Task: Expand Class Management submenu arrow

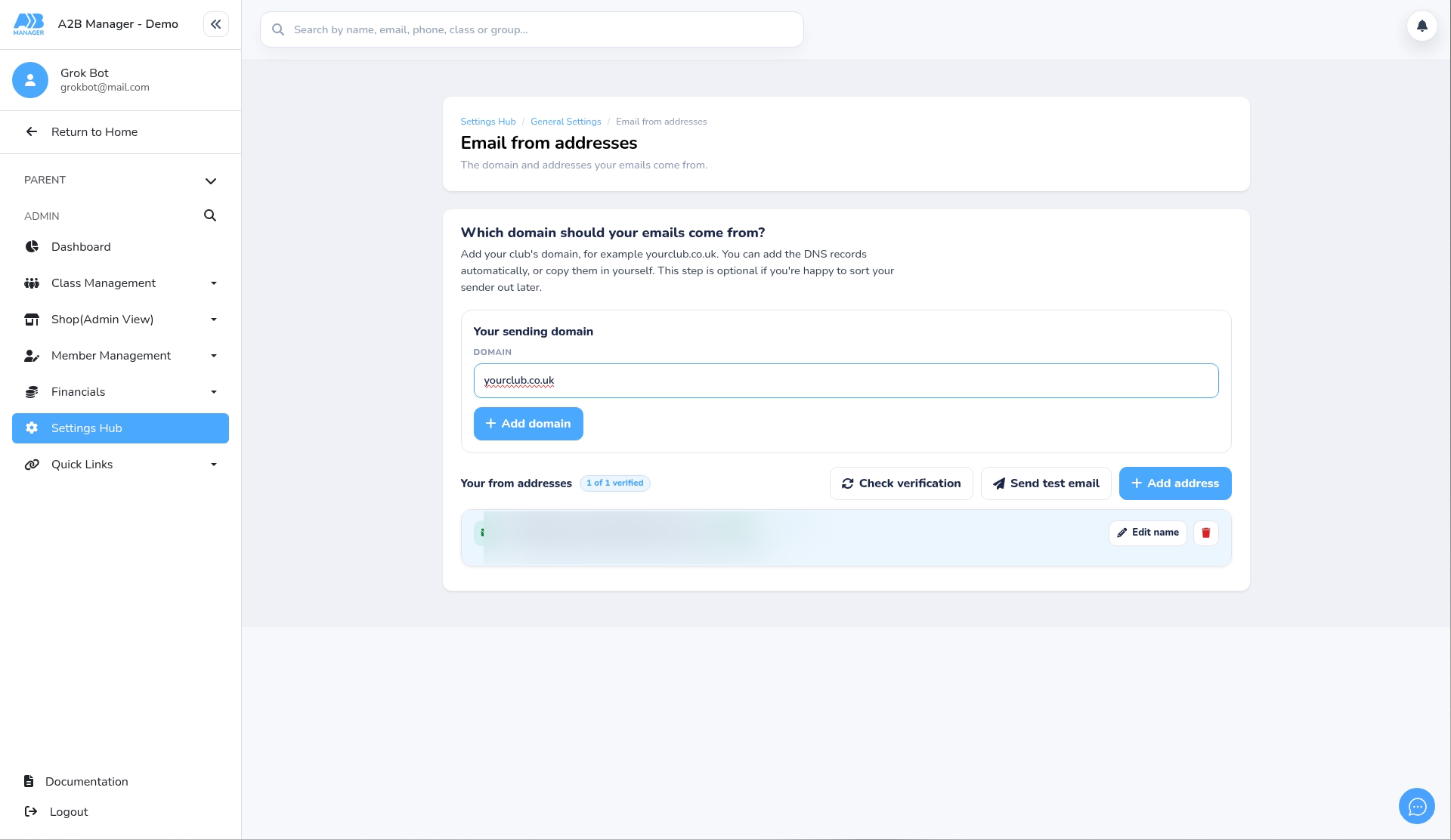Action: (x=214, y=283)
